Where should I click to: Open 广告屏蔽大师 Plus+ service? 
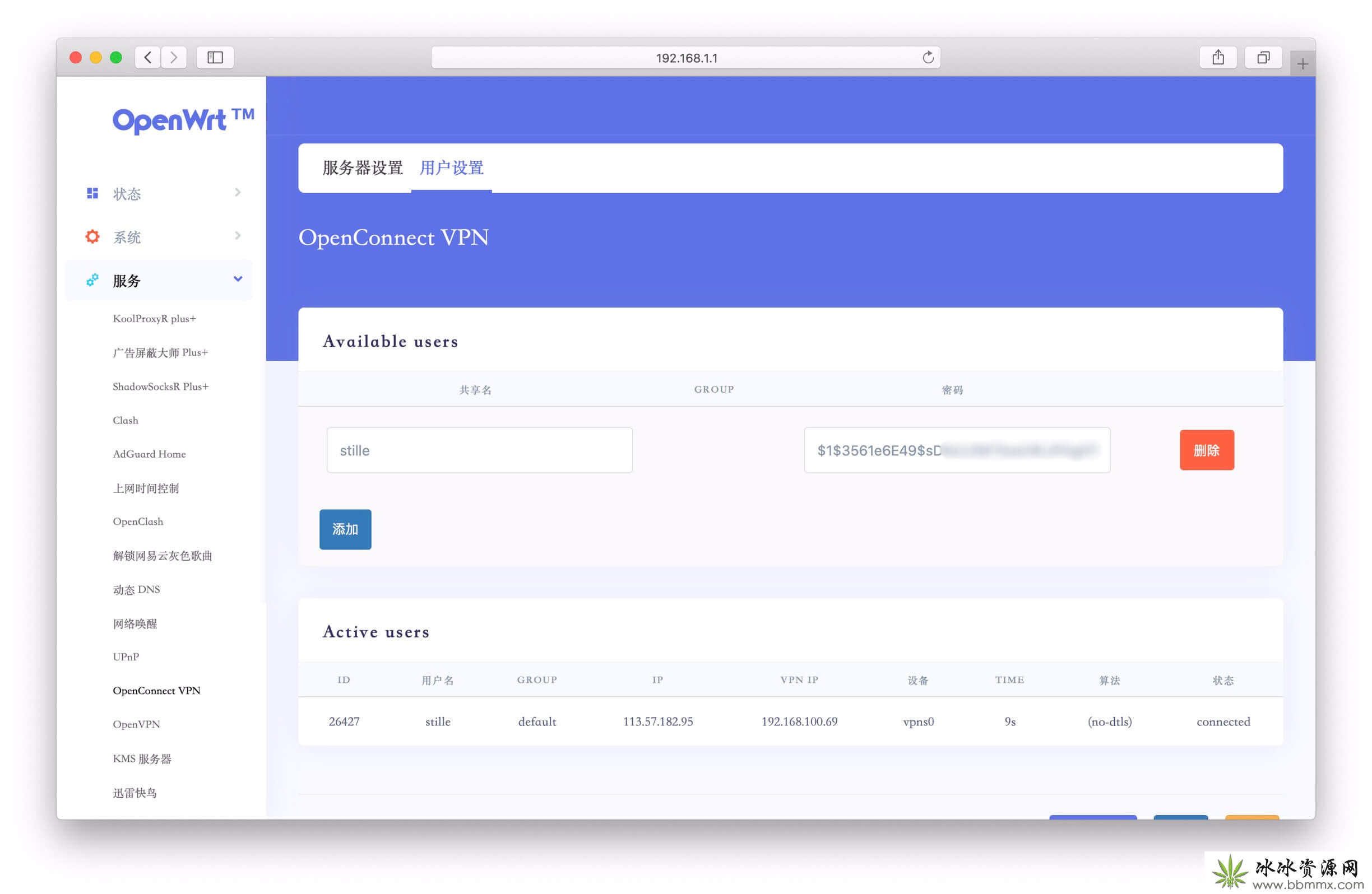point(160,352)
